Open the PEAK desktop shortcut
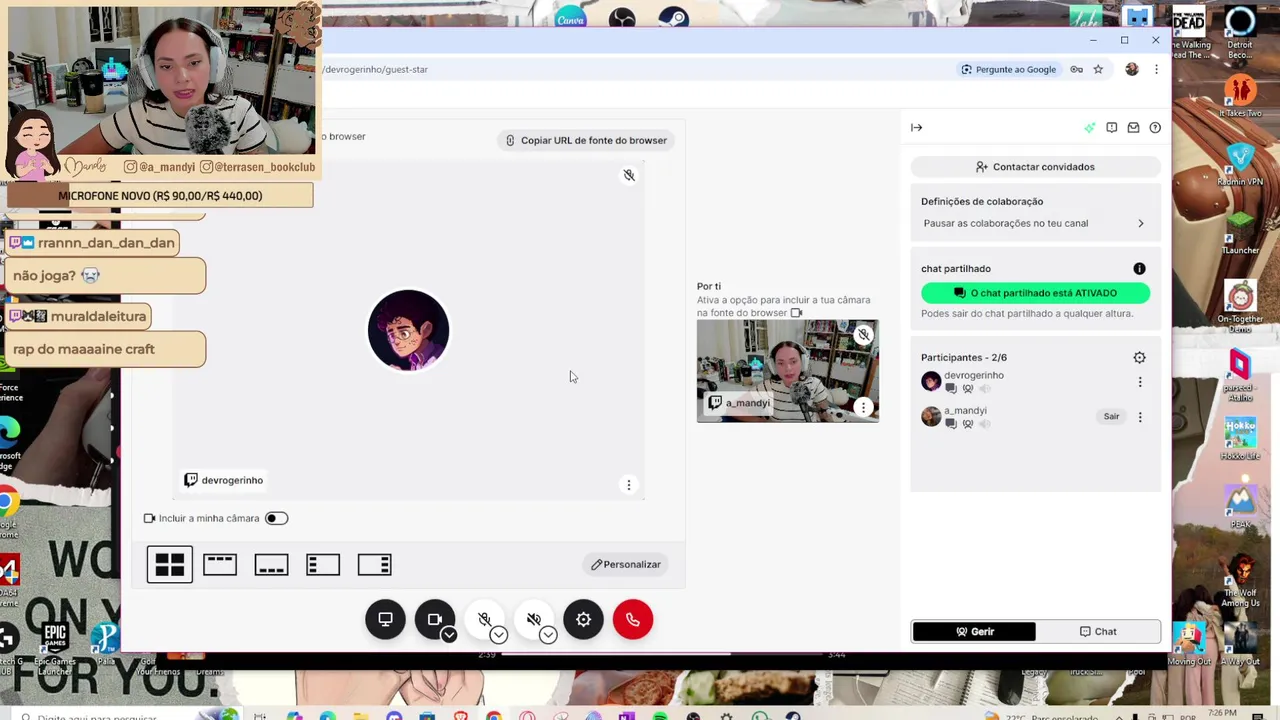1280x720 pixels. pos(1241,505)
